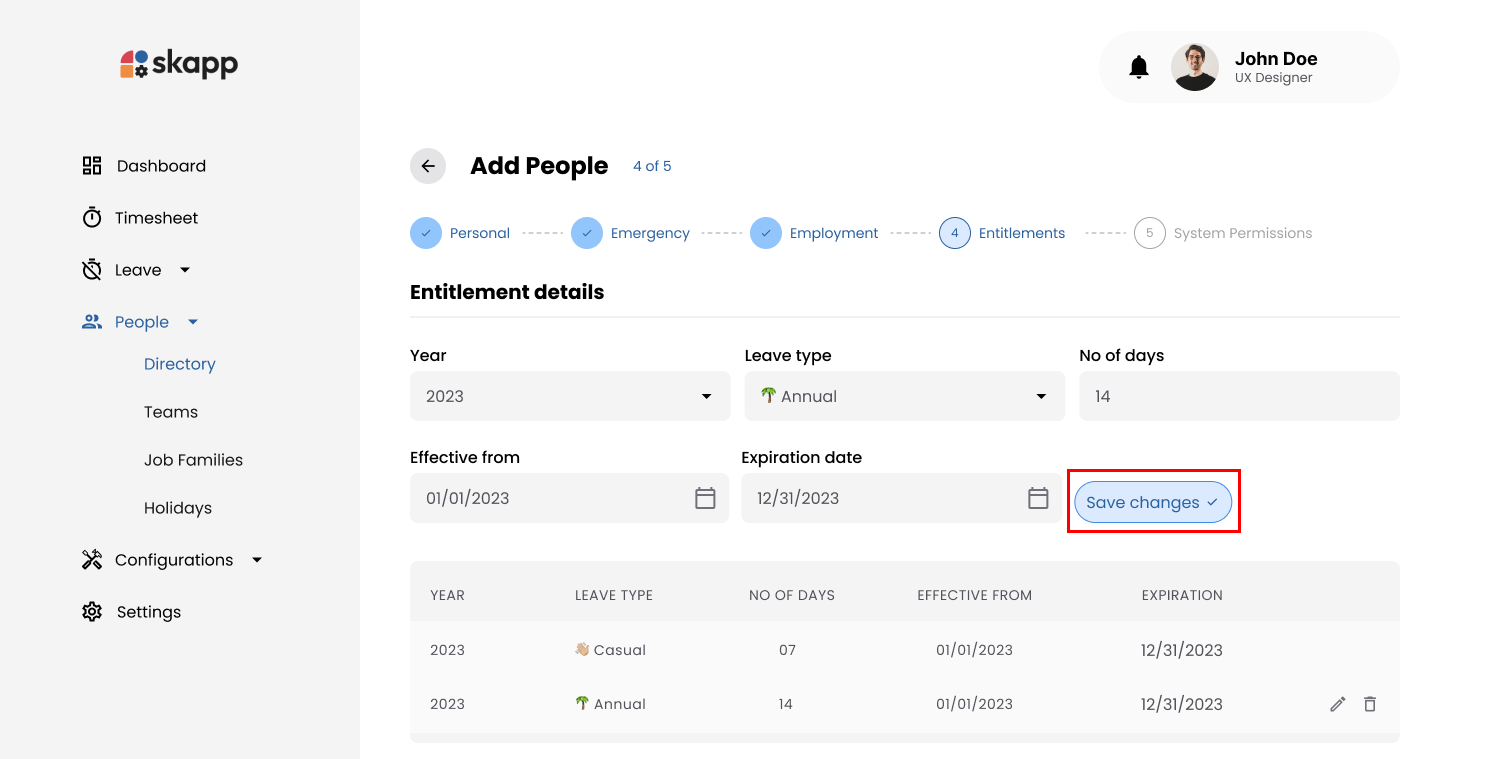Image resolution: width=1512 pixels, height=759 pixels.
Task: Open Dashboard using the grid icon
Action: (x=91, y=165)
